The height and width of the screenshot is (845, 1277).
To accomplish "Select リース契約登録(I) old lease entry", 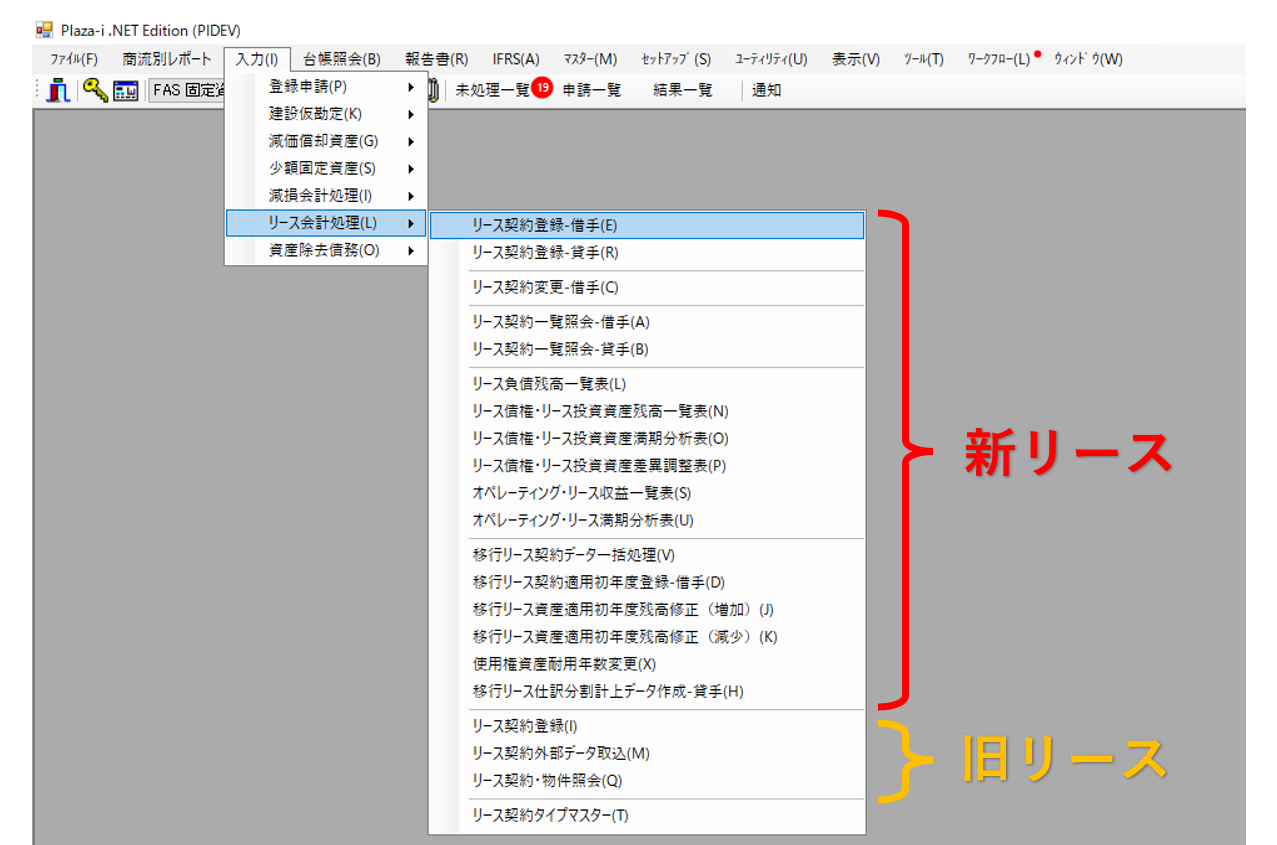I will 647,726.
